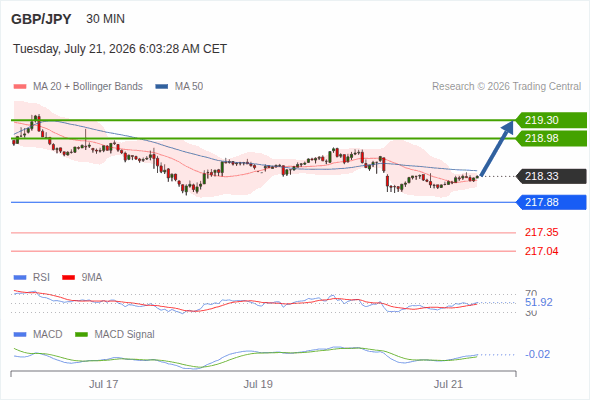This screenshot has height=400, width=590.
Task: Click the RSI blue legend swatch
Action: tap(20, 278)
